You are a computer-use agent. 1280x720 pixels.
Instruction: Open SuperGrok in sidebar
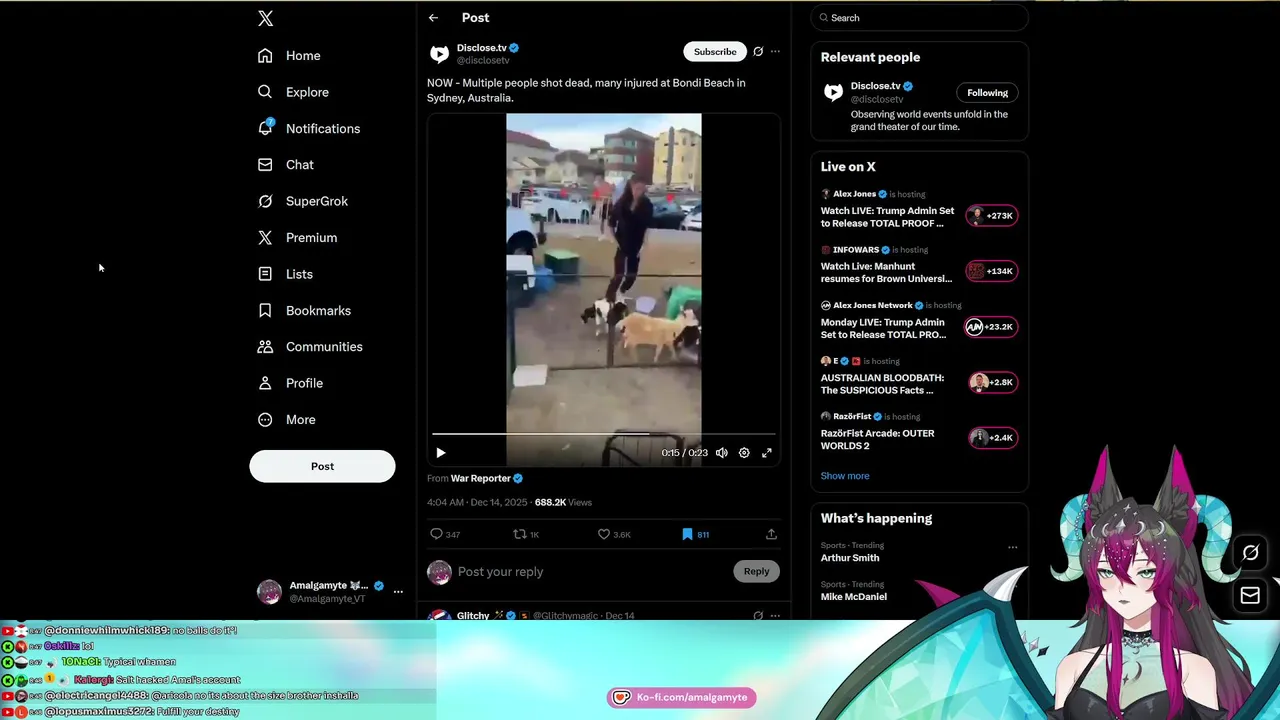point(303,201)
